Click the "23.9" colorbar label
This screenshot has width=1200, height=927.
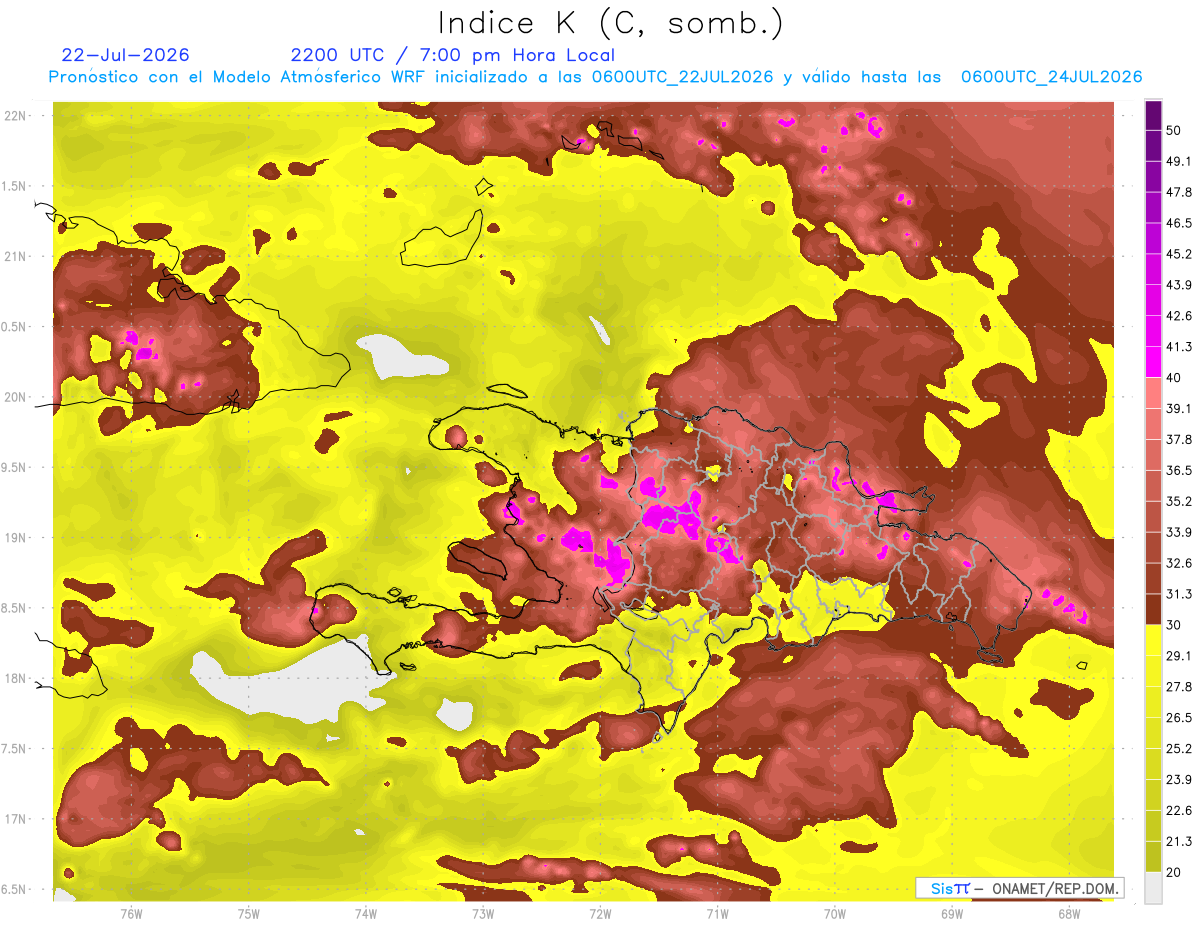click(x=1179, y=780)
